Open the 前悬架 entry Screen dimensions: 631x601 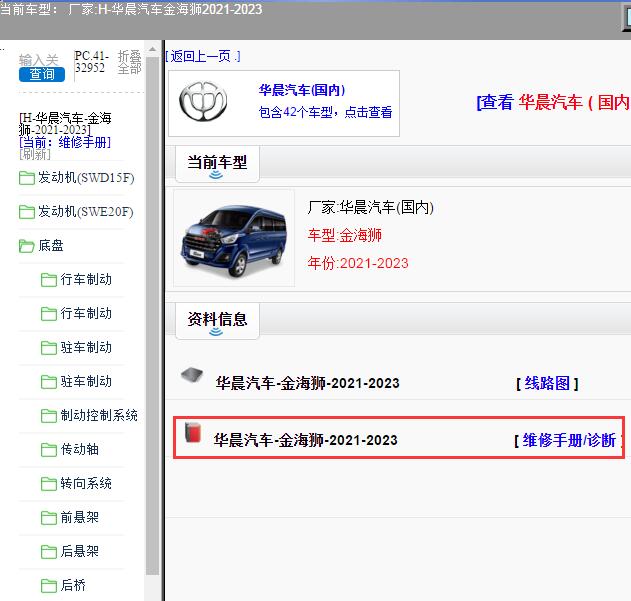coord(80,517)
